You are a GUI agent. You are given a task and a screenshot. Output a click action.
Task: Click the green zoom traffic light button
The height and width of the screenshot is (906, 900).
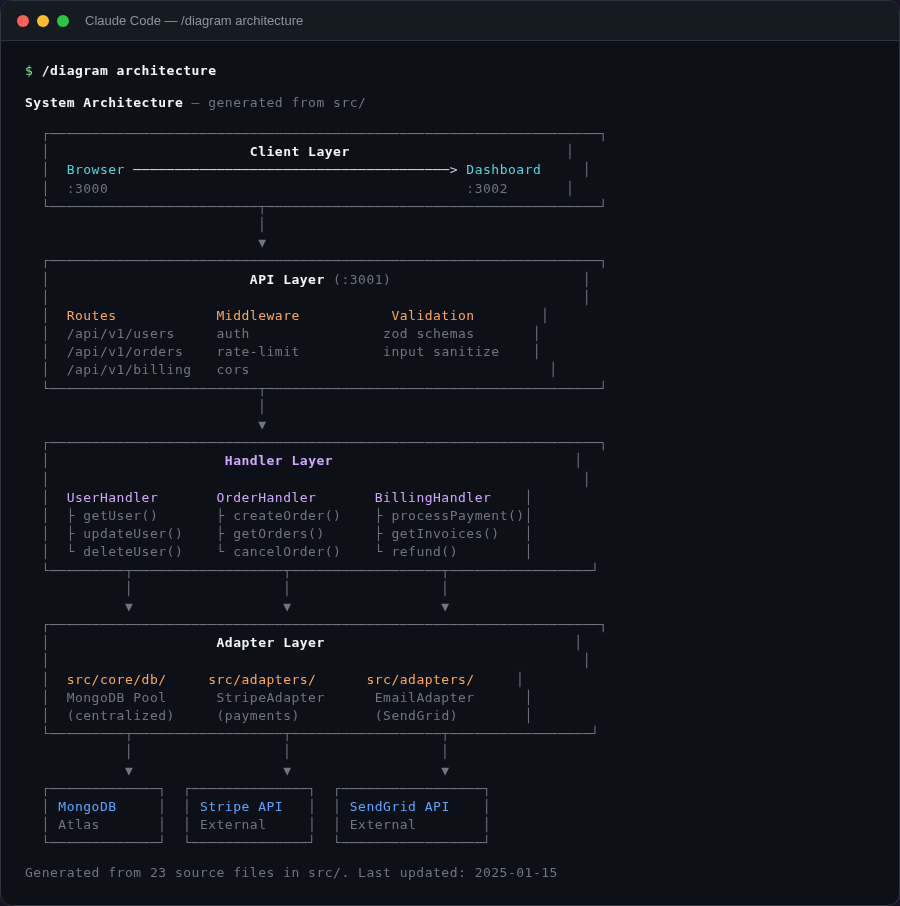(x=62, y=20)
